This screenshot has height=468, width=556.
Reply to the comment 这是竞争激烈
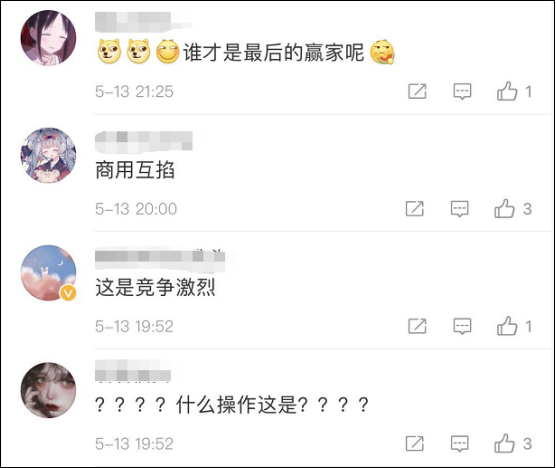pos(462,326)
